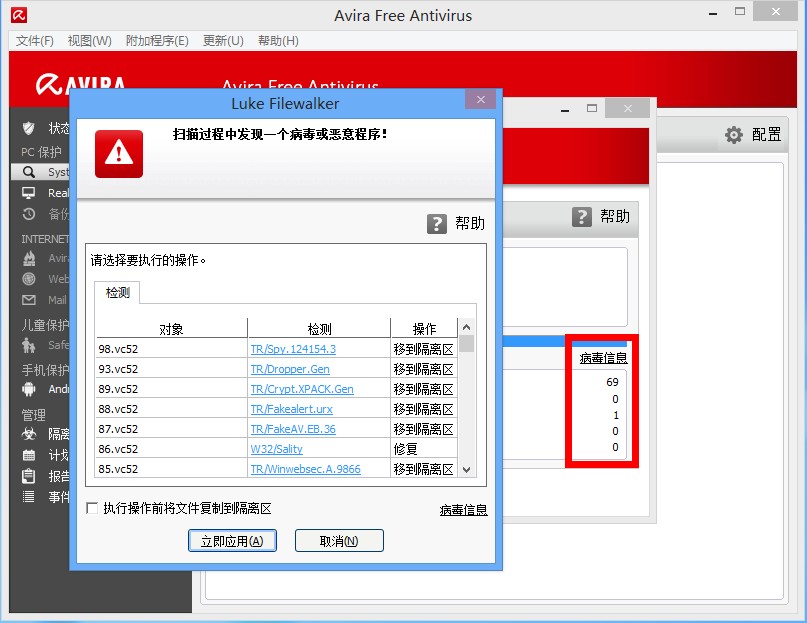The image size is (807, 623).
Task: Open 视图(W) menu
Action: click(90, 41)
